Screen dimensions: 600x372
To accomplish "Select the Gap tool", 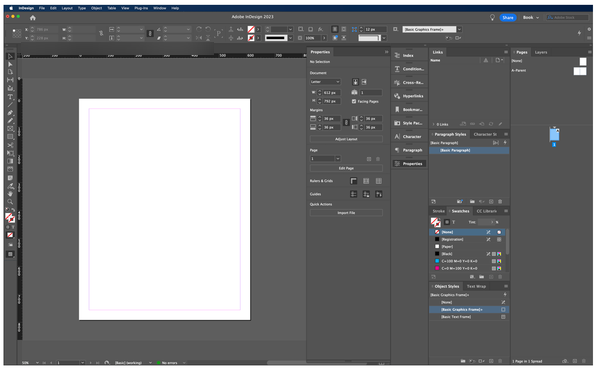I will pos(10,80).
